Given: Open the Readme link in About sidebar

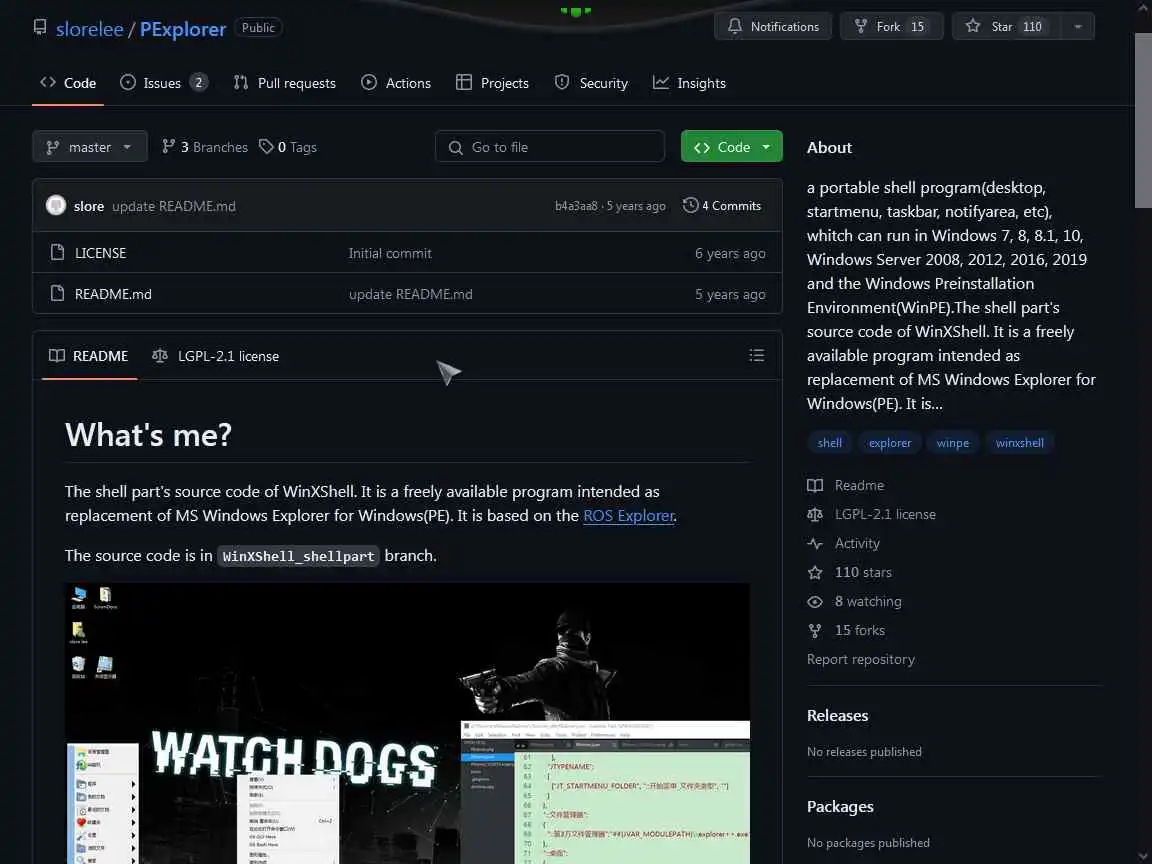Looking at the screenshot, I should [846, 486].
